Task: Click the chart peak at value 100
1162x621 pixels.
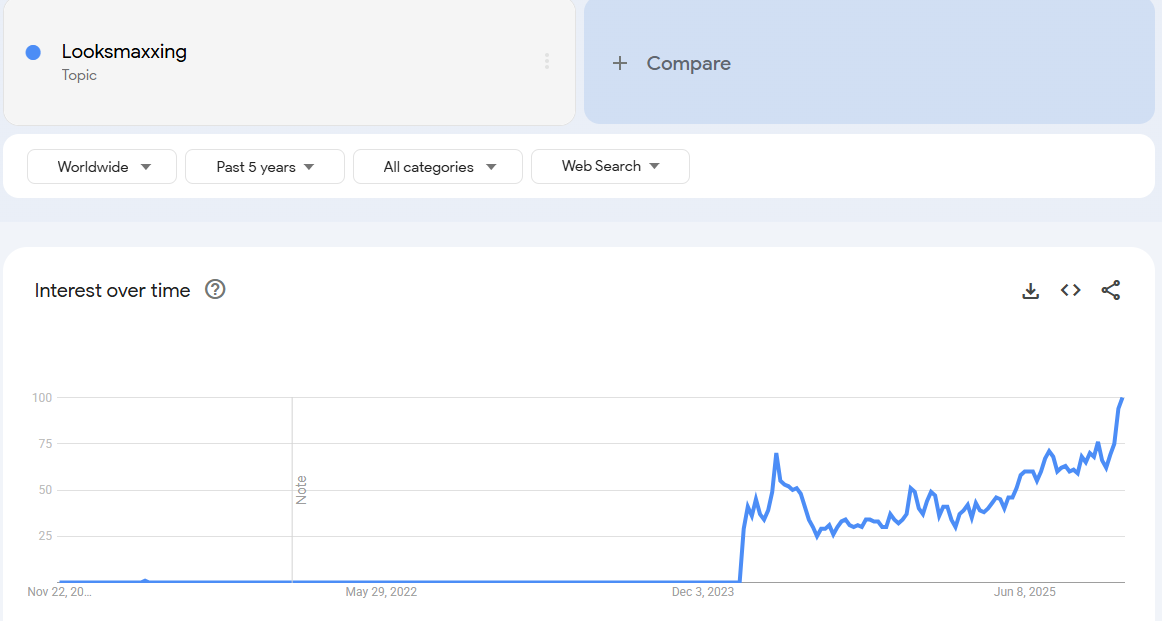Action: pyautogui.click(x=1122, y=399)
